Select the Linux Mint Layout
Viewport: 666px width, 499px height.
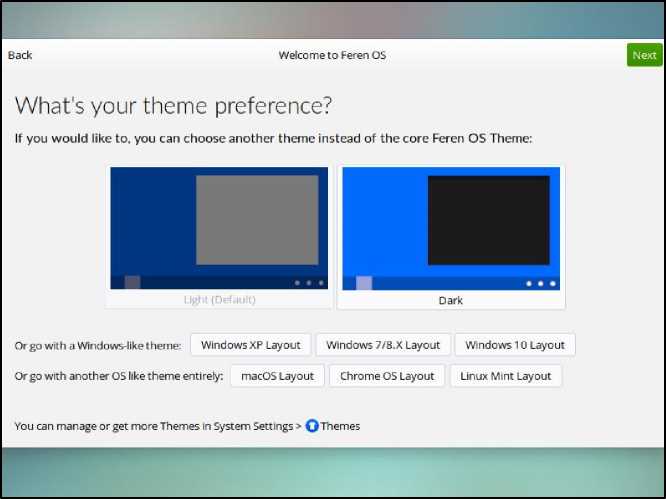click(x=505, y=376)
